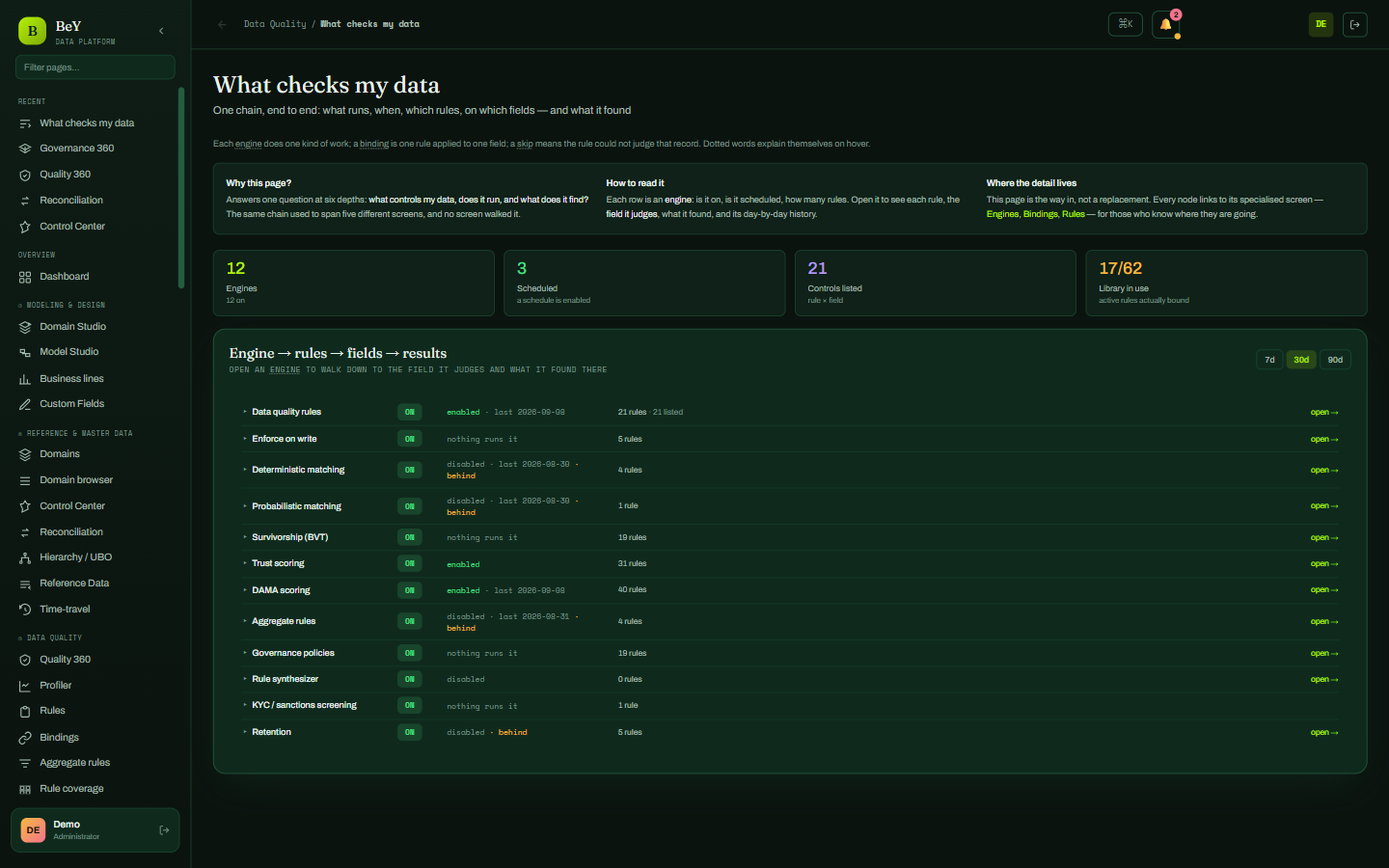This screenshot has height=868, width=1389.
Task: Collapse the Reference & Master Data section
Action: (75, 433)
